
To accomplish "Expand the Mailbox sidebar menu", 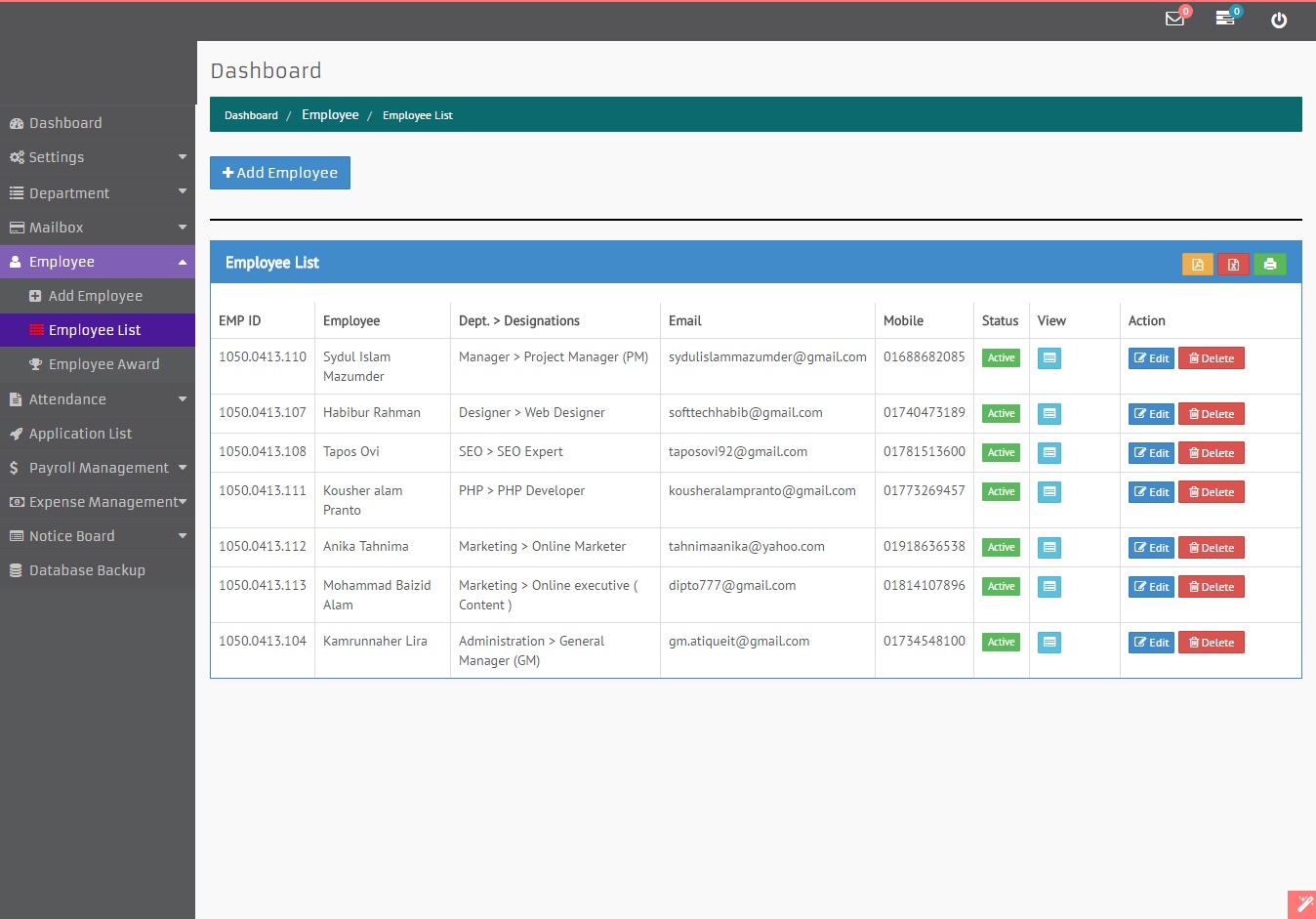I will pos(98,228).
